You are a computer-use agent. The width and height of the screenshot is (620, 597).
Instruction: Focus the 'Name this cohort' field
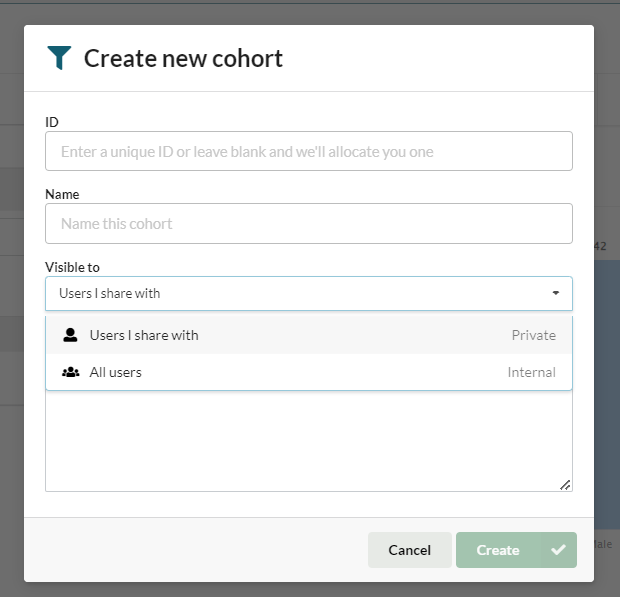pyautogui.click(x=308, y=224)
